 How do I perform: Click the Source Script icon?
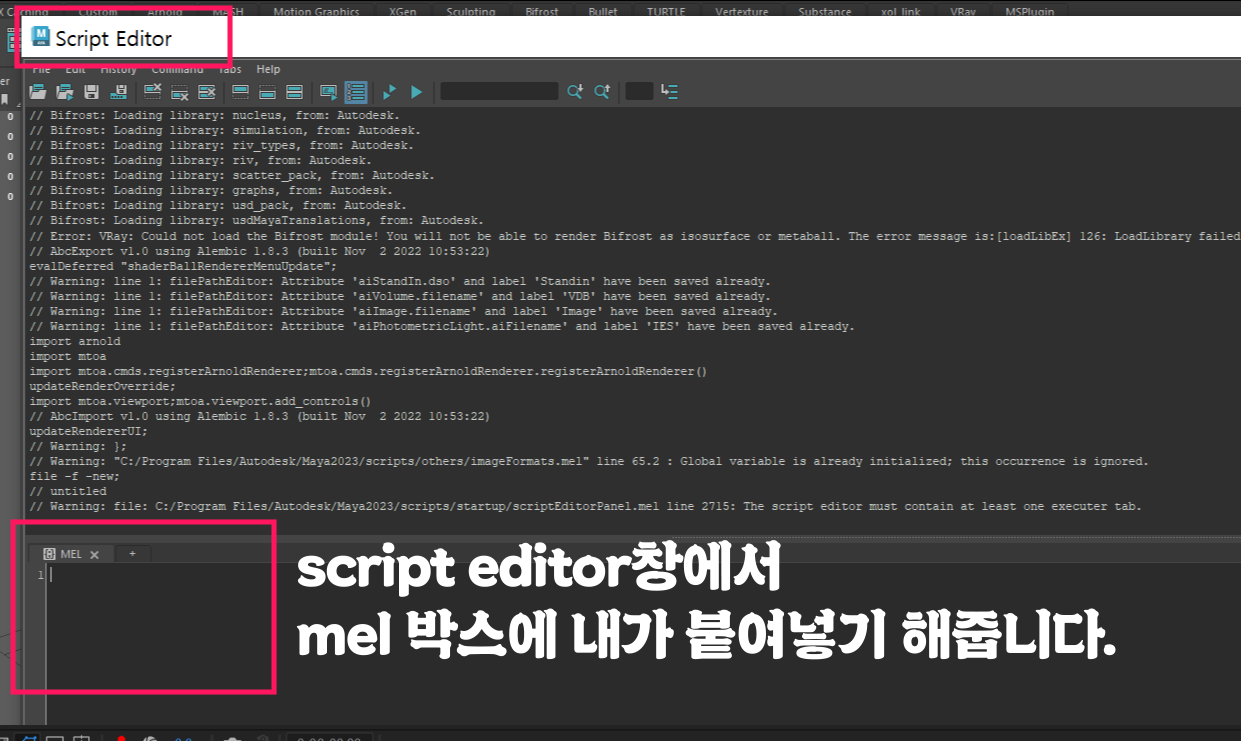(65, 92)
